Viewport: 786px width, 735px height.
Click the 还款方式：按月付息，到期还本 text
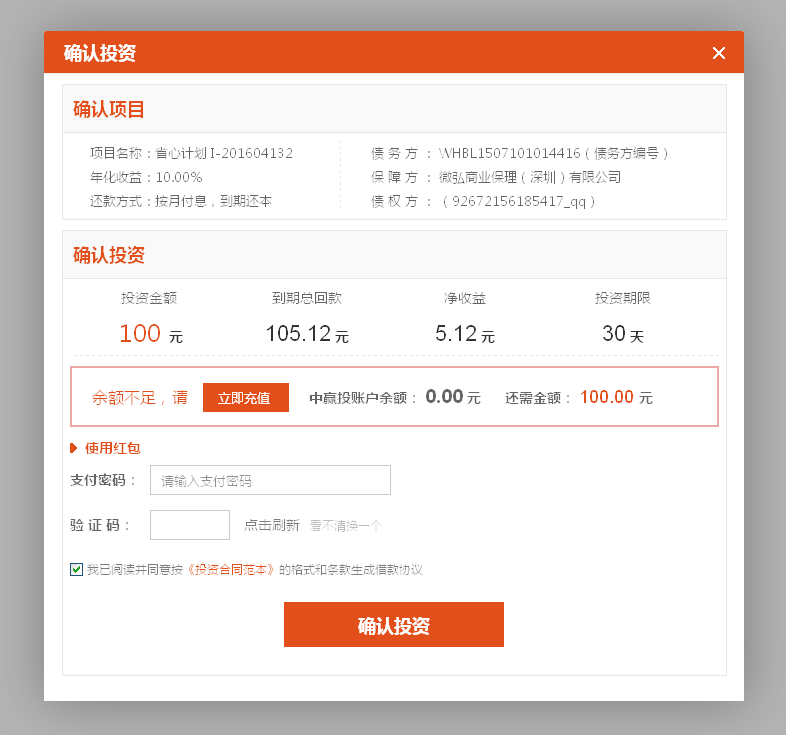pyautogui.click(x=180, y=201)
